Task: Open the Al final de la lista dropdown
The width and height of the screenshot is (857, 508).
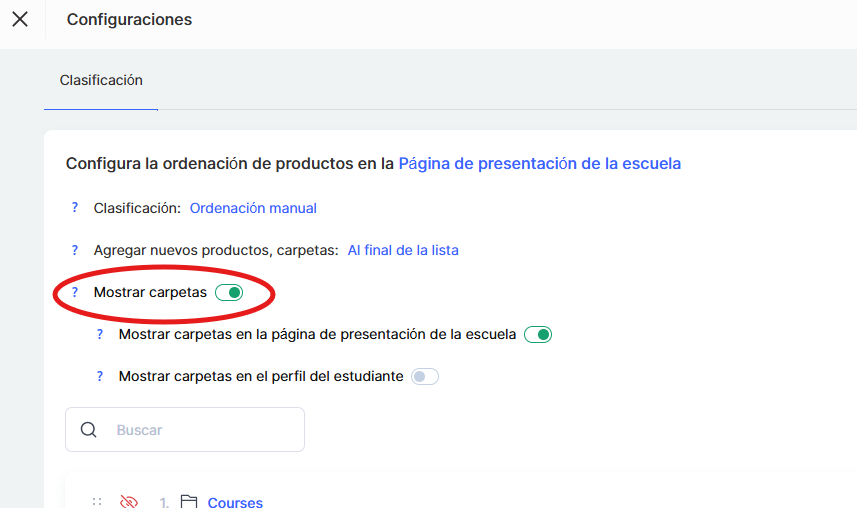Action: 403,250
